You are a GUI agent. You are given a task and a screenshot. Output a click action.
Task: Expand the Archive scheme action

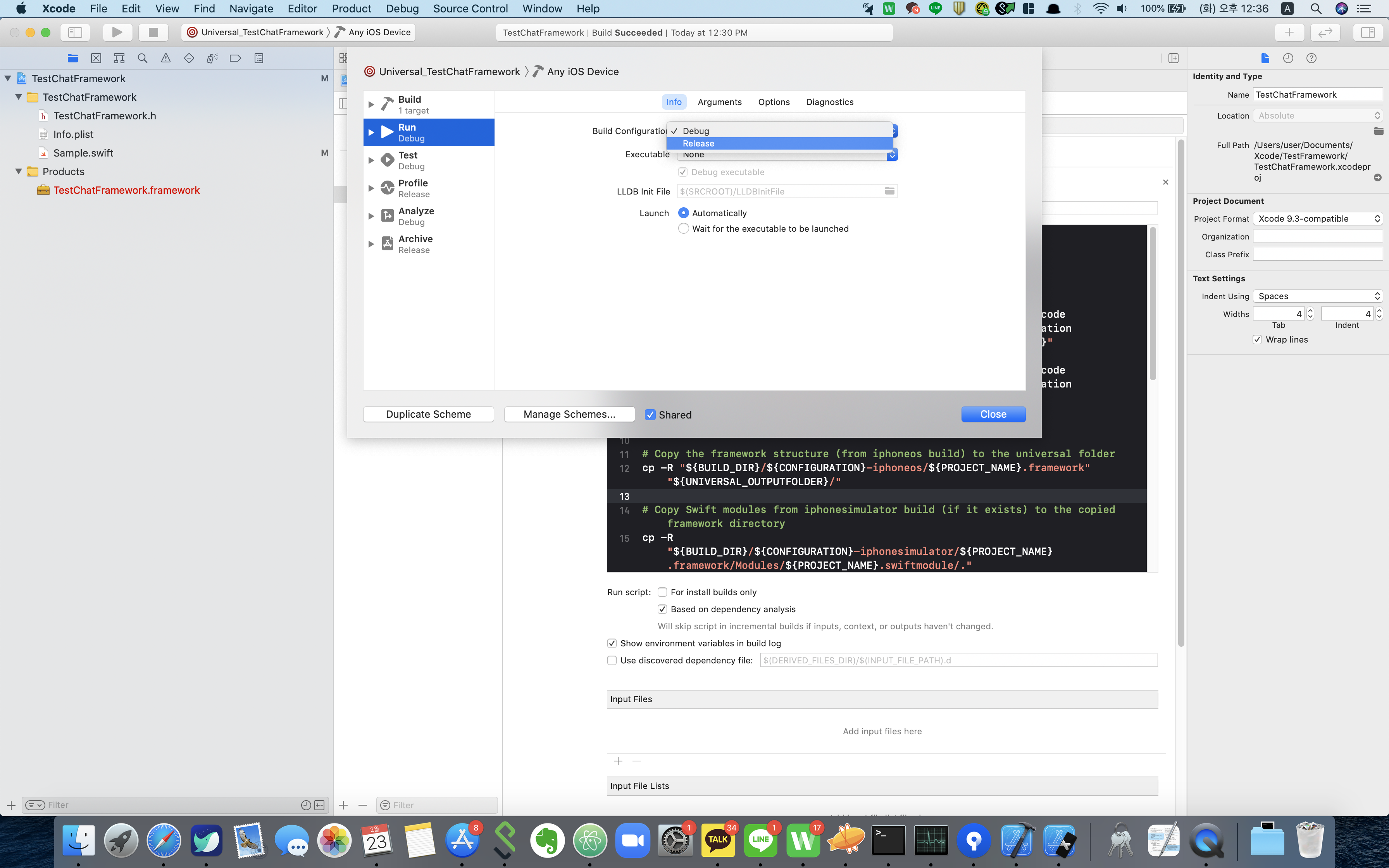tap(371, 244)
